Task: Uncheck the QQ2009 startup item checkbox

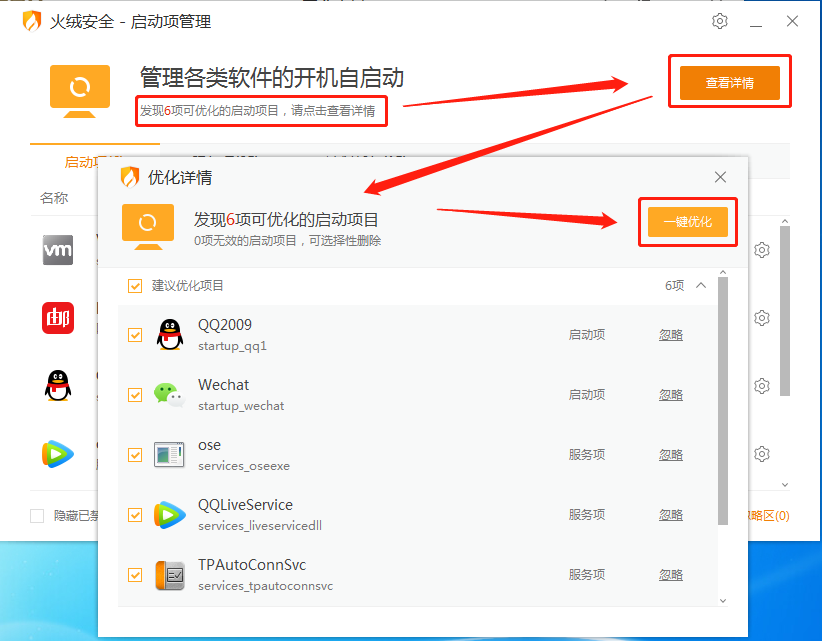Action: pos(134,334)
